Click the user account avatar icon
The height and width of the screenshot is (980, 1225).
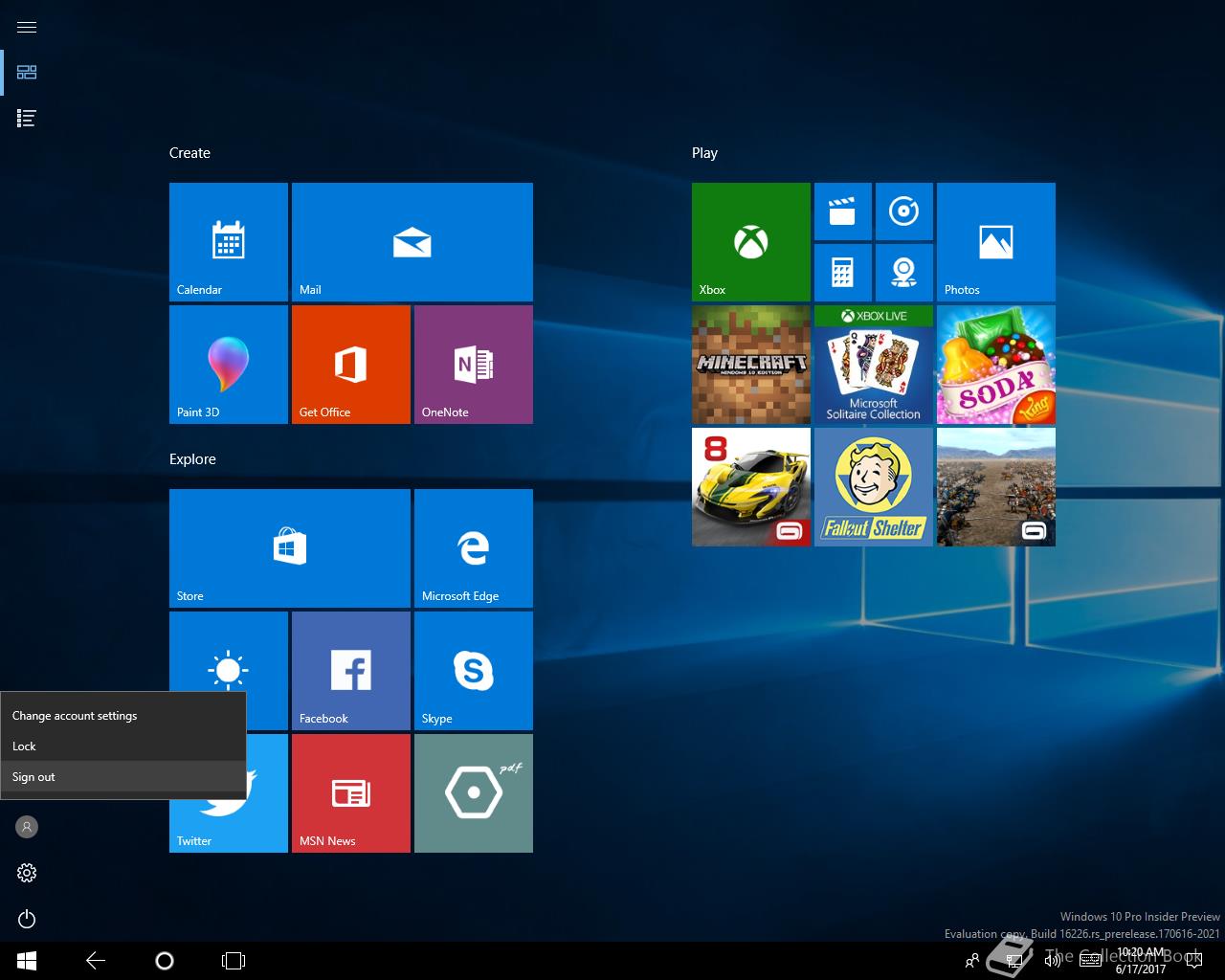pyautogui.click(x=27, y=827)
